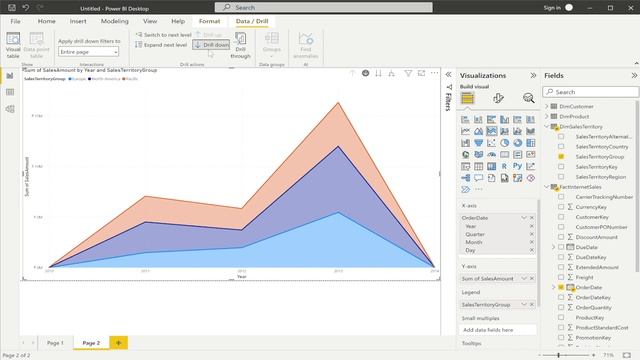The image size is (640, 360).
Task: Collapse the FactInternetSales table
Action: 547,187
